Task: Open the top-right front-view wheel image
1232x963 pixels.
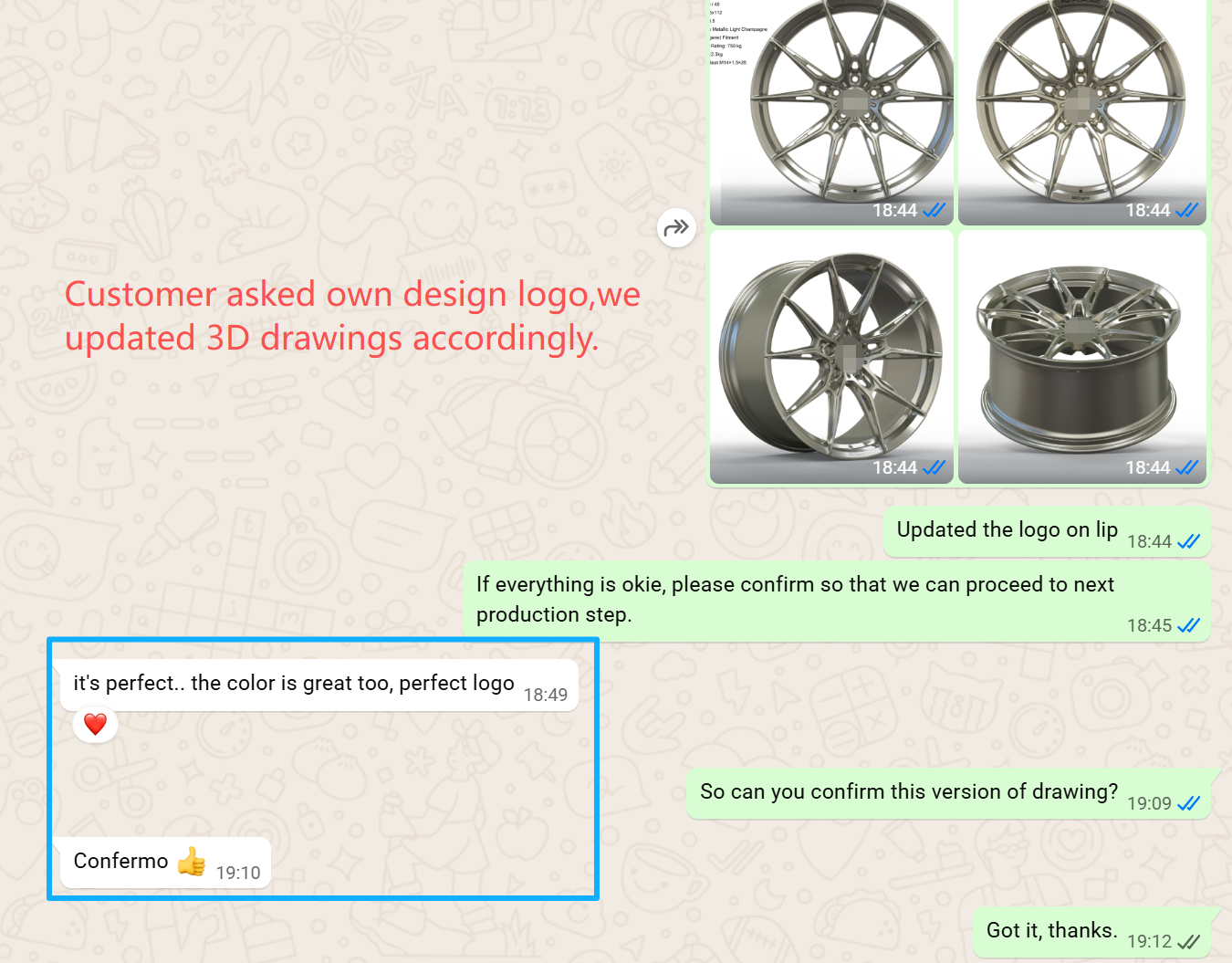Action: pyautogui.click(x=1082, y=111)
